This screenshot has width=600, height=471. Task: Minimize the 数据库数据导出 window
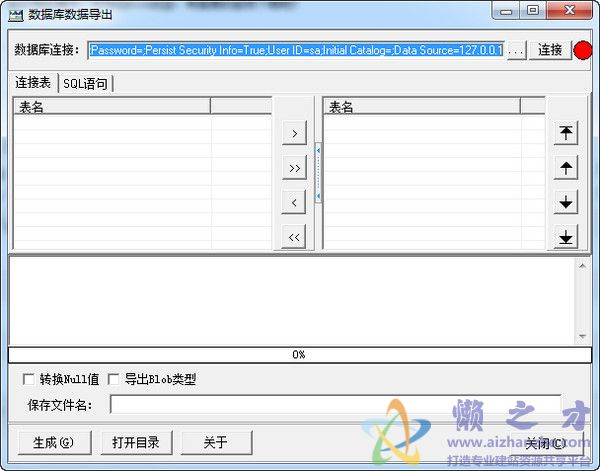[506, 11]
